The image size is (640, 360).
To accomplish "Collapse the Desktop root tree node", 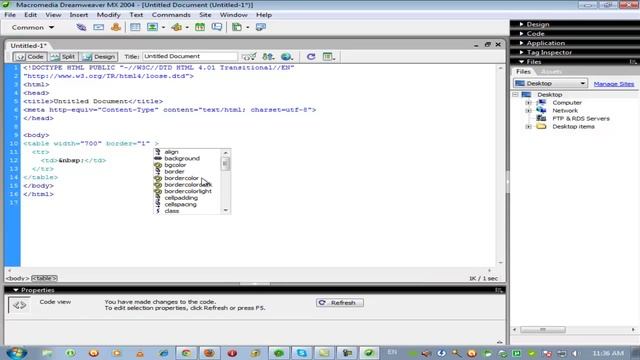I will (x=515, y=95).
